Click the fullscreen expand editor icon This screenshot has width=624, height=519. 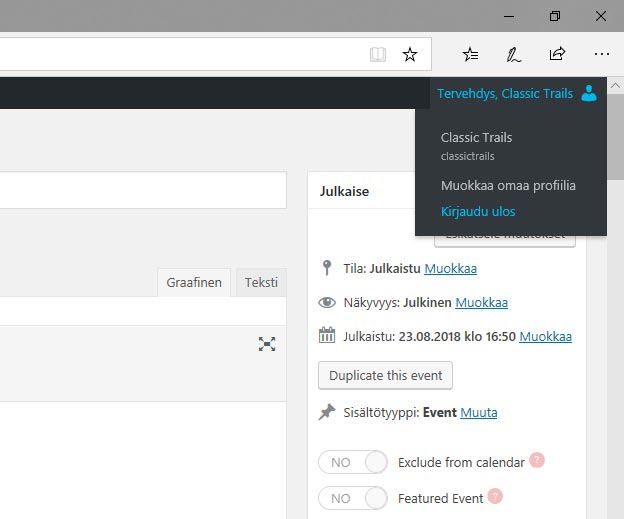[267, 344]
